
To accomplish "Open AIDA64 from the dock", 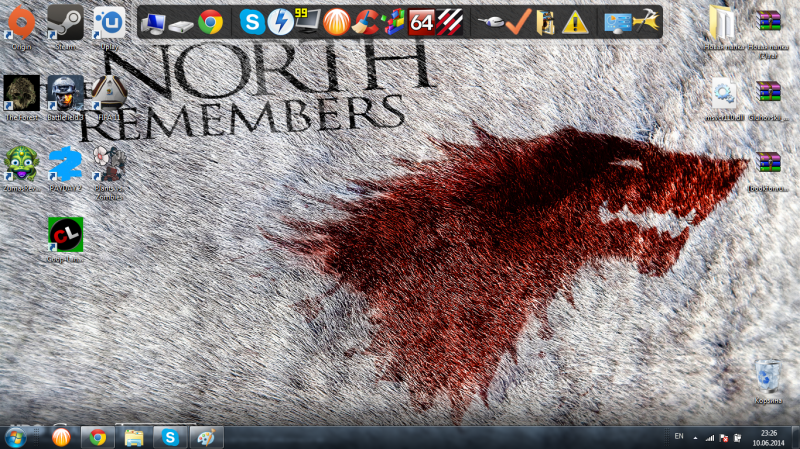I will tap(421, 23).
